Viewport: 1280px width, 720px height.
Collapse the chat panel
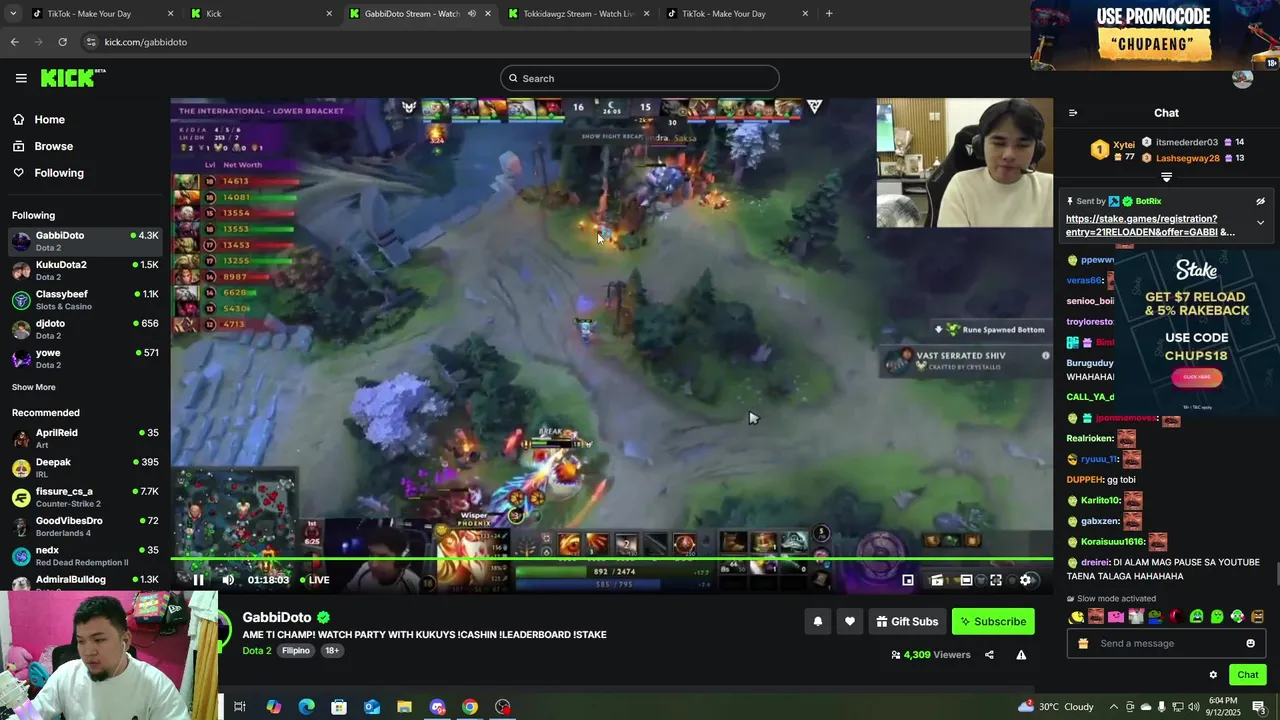tap(1073, 113)
